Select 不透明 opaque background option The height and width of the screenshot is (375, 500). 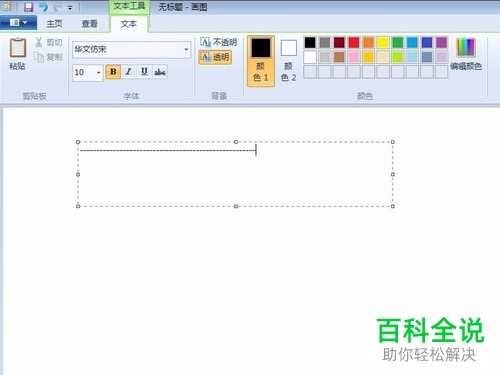tap(218, 42)
